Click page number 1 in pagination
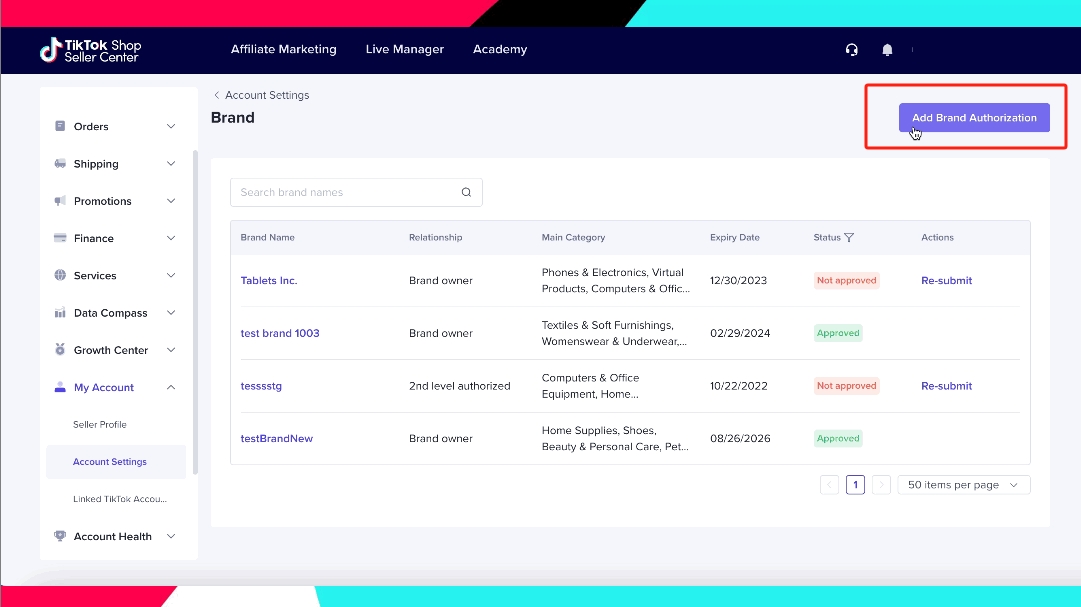The image size is (1081, 607). [x=856, y=485]
